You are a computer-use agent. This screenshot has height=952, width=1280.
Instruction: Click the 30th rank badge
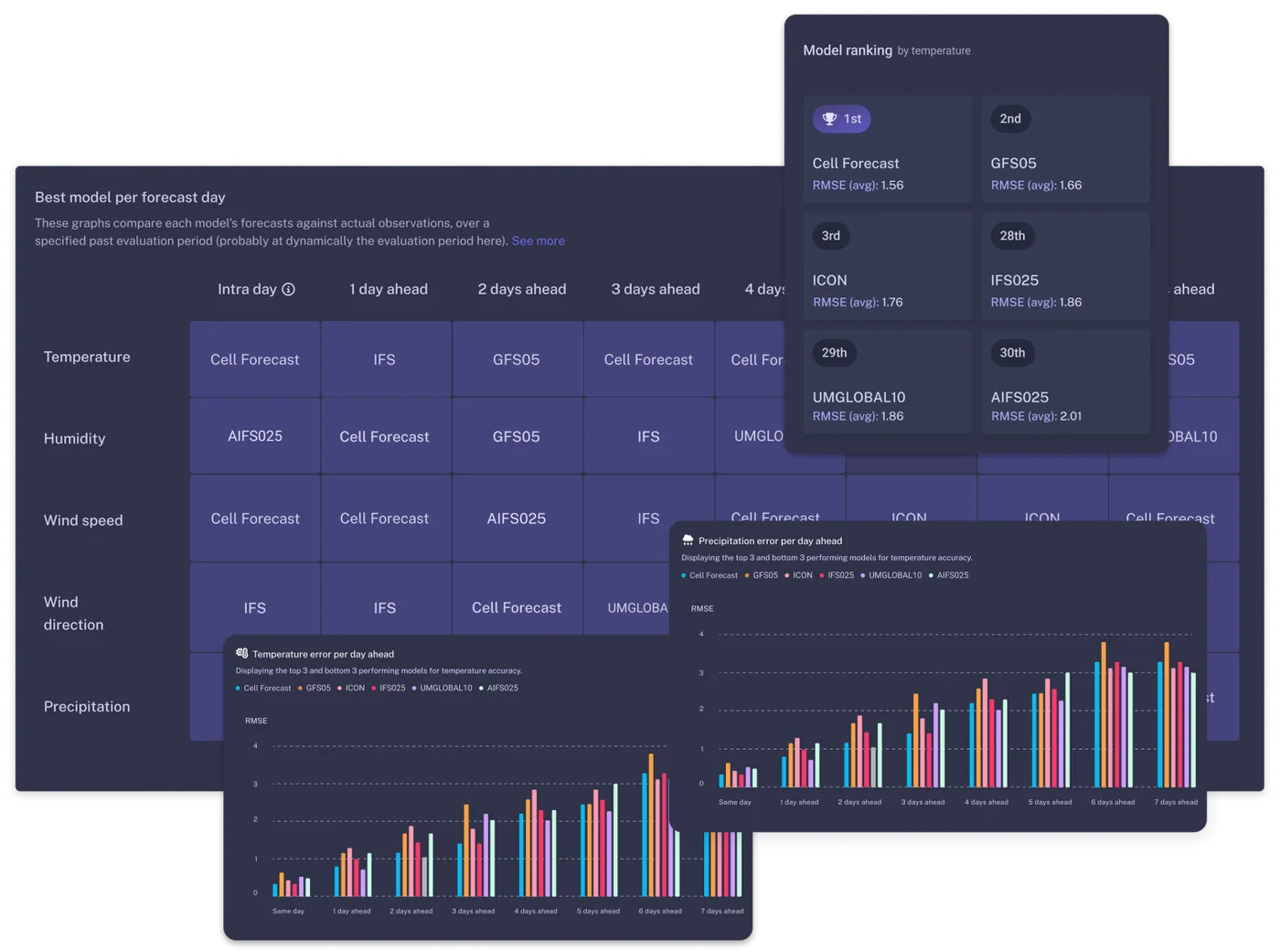[1012, 353]
